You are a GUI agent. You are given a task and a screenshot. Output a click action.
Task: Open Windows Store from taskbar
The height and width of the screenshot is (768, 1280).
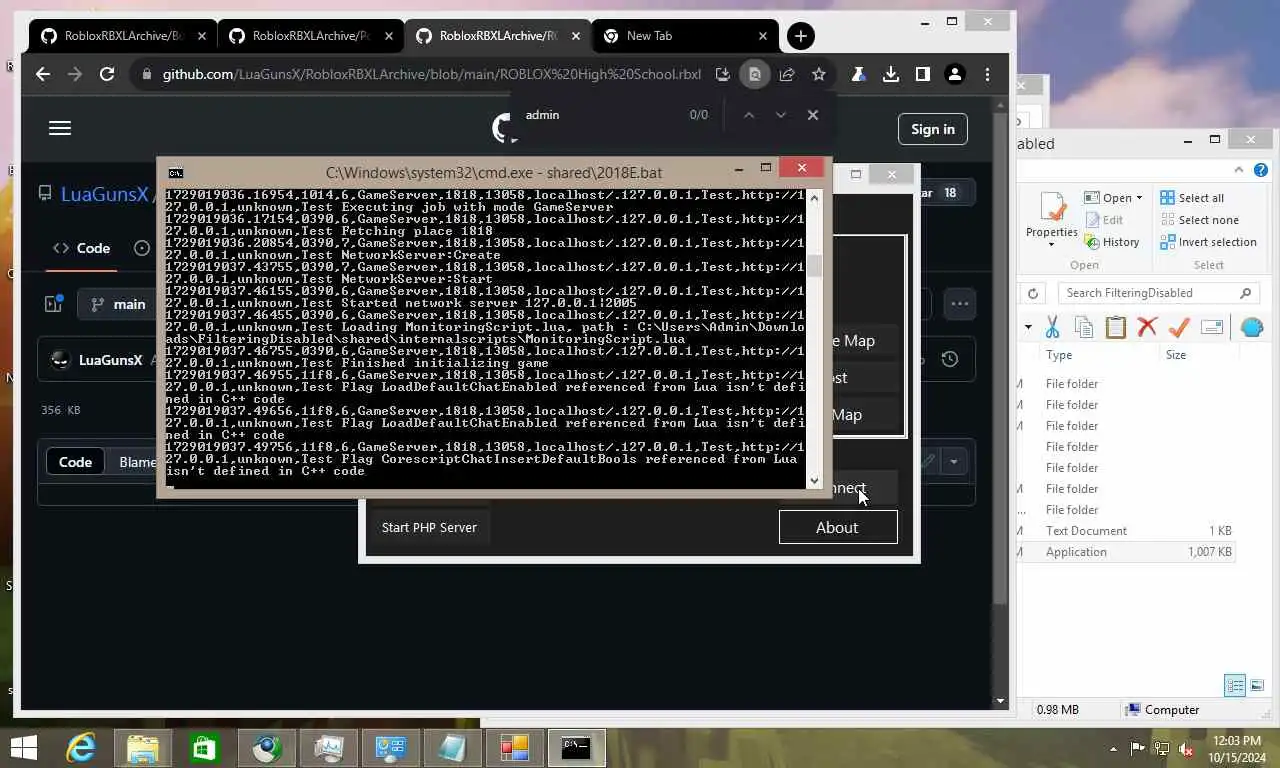click(x=204, y=748)
